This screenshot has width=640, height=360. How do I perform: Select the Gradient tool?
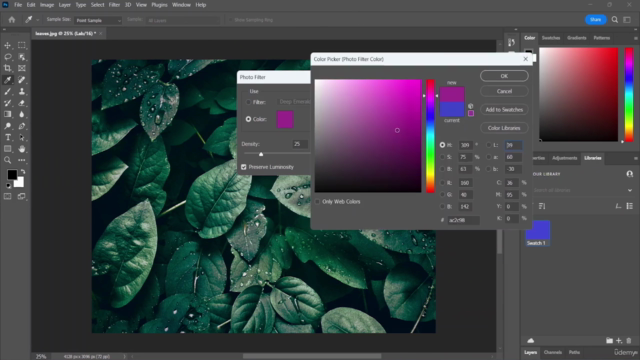[8, 114]
